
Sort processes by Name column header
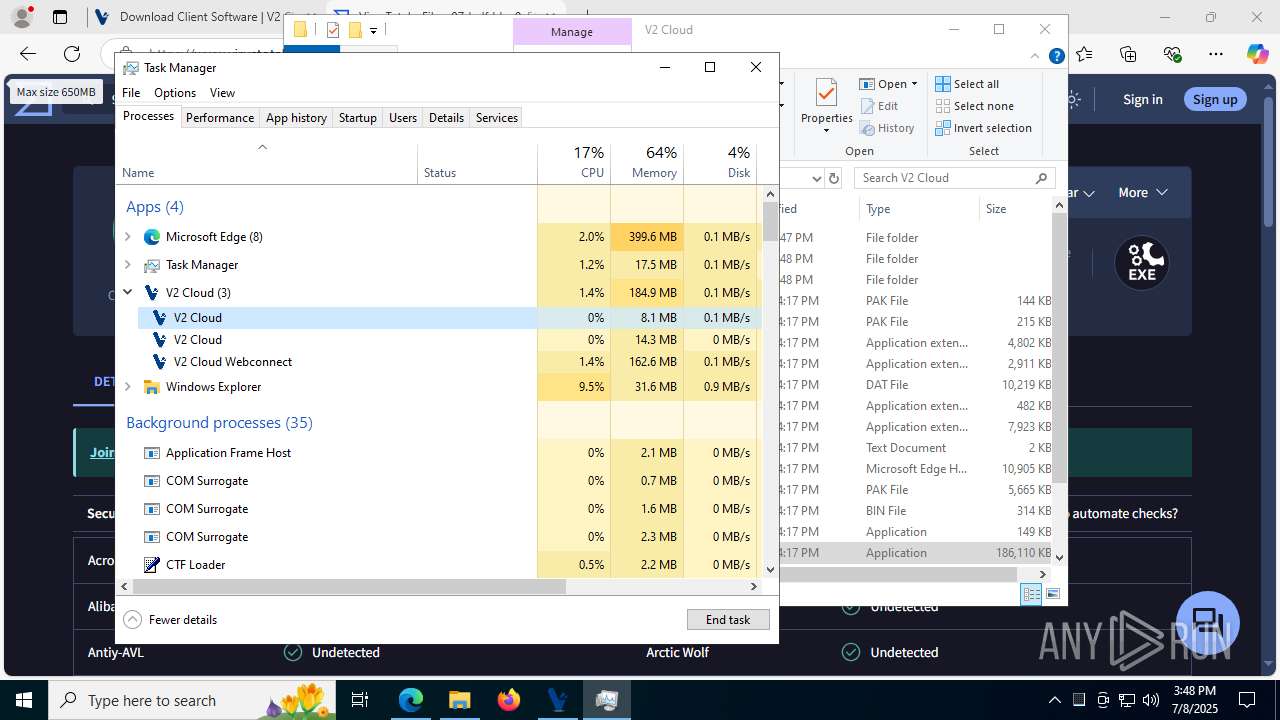coord(267,163)
